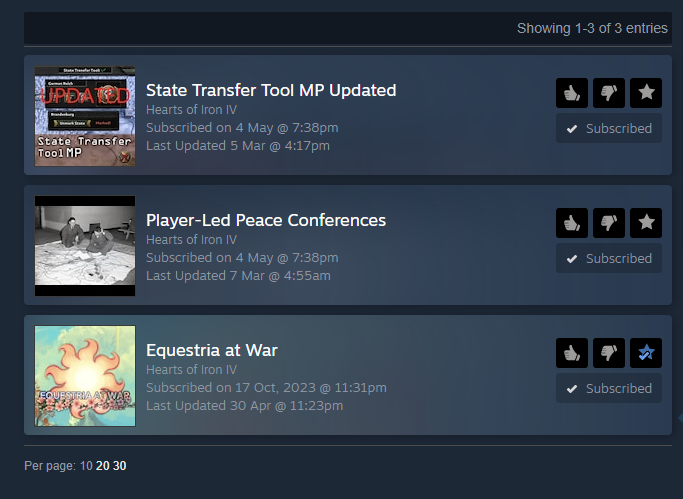683x499 pixels.
Task: Thumbs down State Transfer Tool MP Updated
Action: pyautogui.click(x=609, y=93)
